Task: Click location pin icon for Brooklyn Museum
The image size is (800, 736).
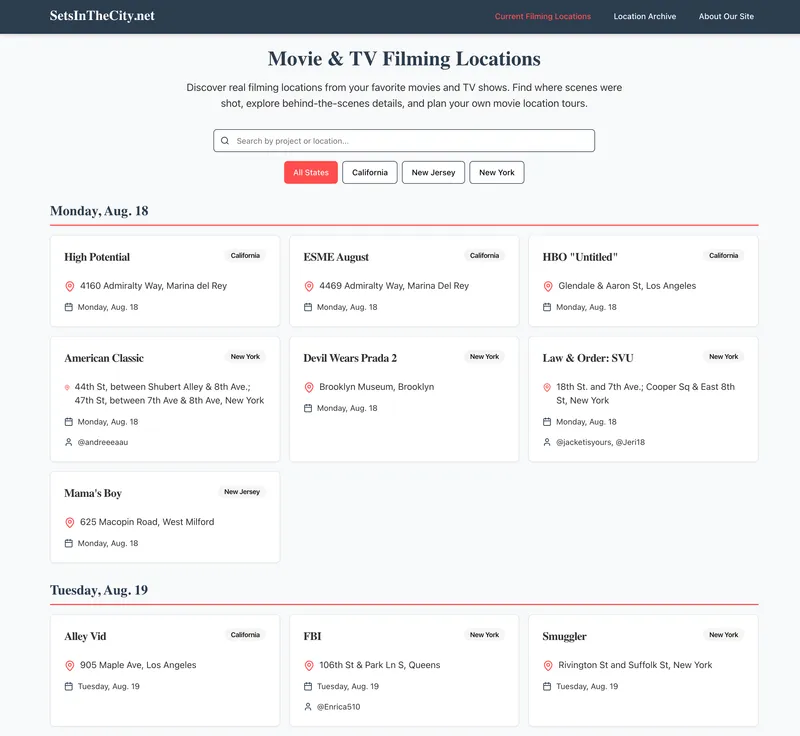Action: (309, 387)
